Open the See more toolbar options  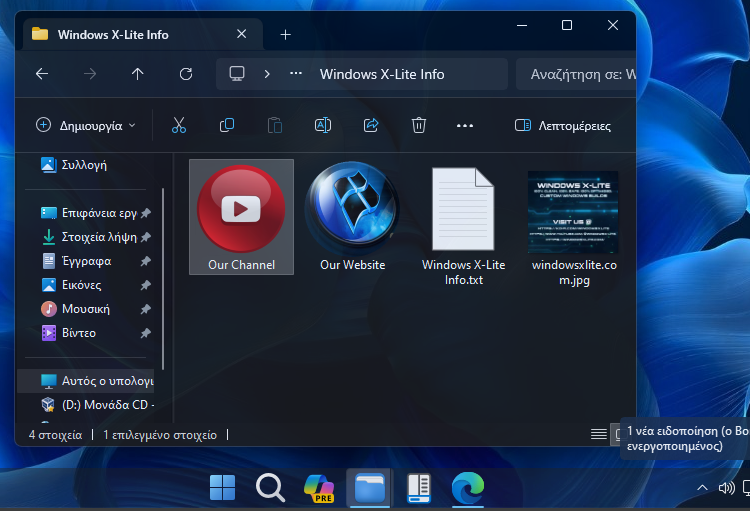[465, 126]
